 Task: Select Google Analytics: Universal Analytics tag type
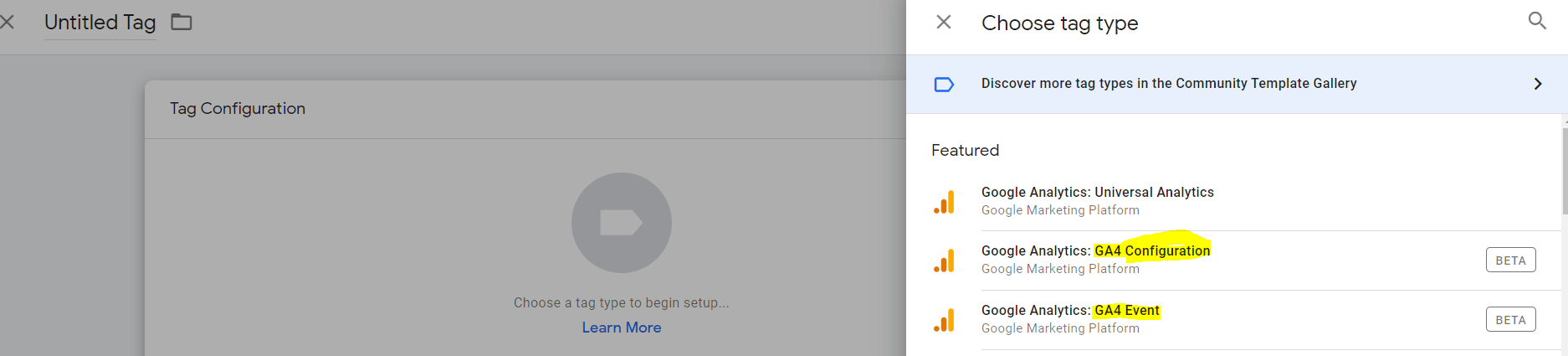click(1237, 201)
